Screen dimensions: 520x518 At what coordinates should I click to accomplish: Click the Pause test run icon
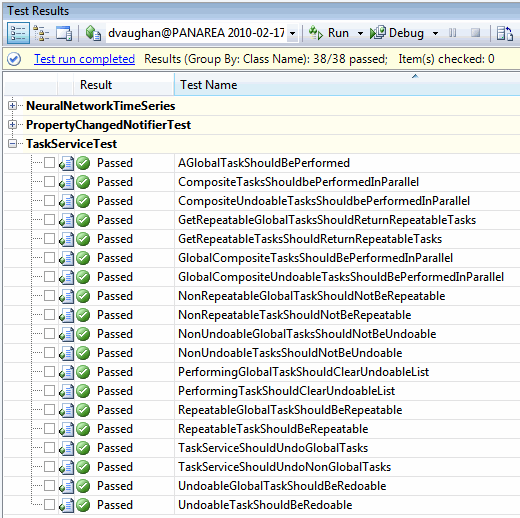[x=452, y=33]
